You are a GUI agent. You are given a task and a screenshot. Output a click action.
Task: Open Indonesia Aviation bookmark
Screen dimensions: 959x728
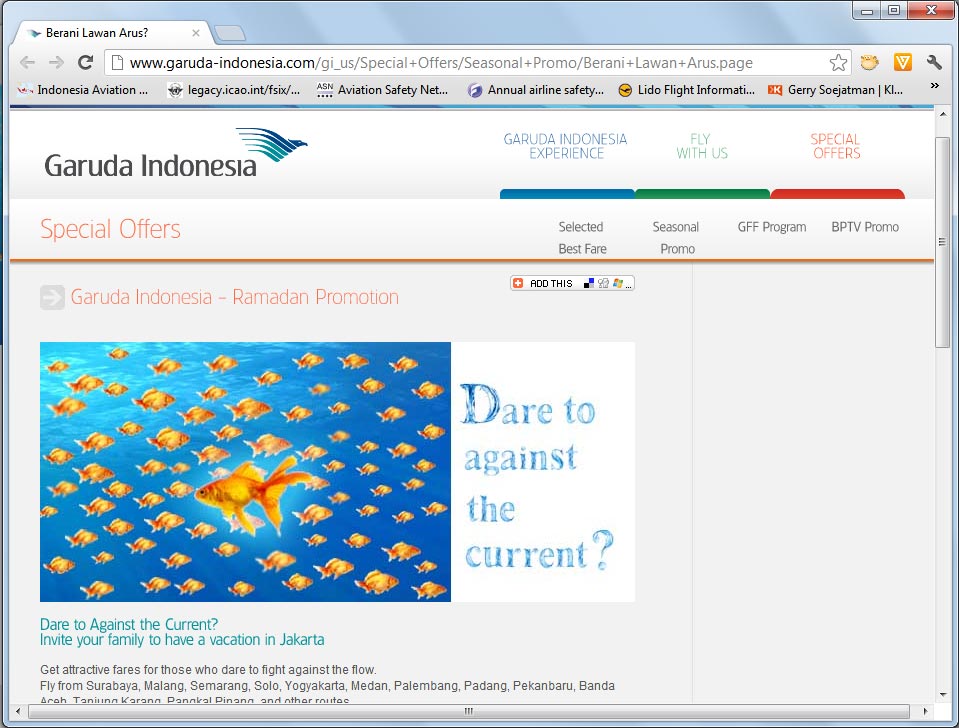tap(83, 90)
